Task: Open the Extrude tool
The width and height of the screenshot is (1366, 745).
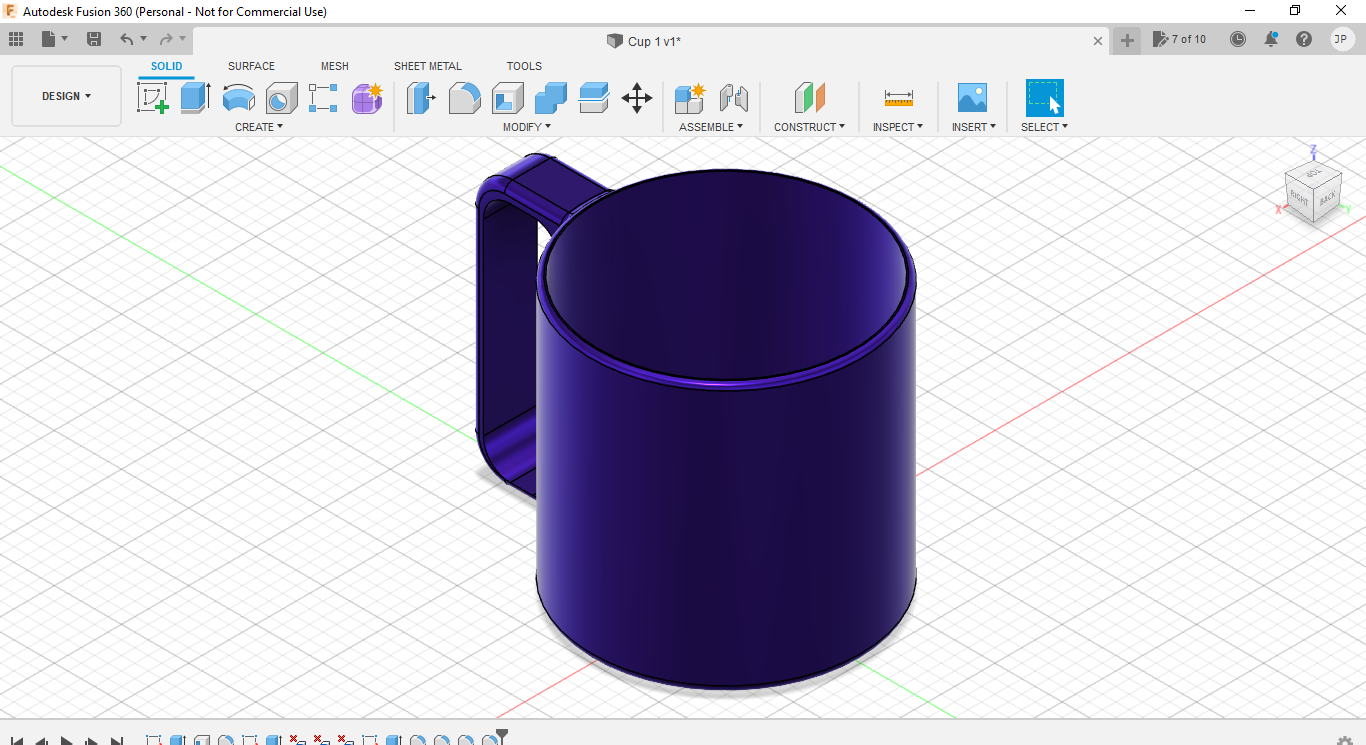Action: coord(194,98)
